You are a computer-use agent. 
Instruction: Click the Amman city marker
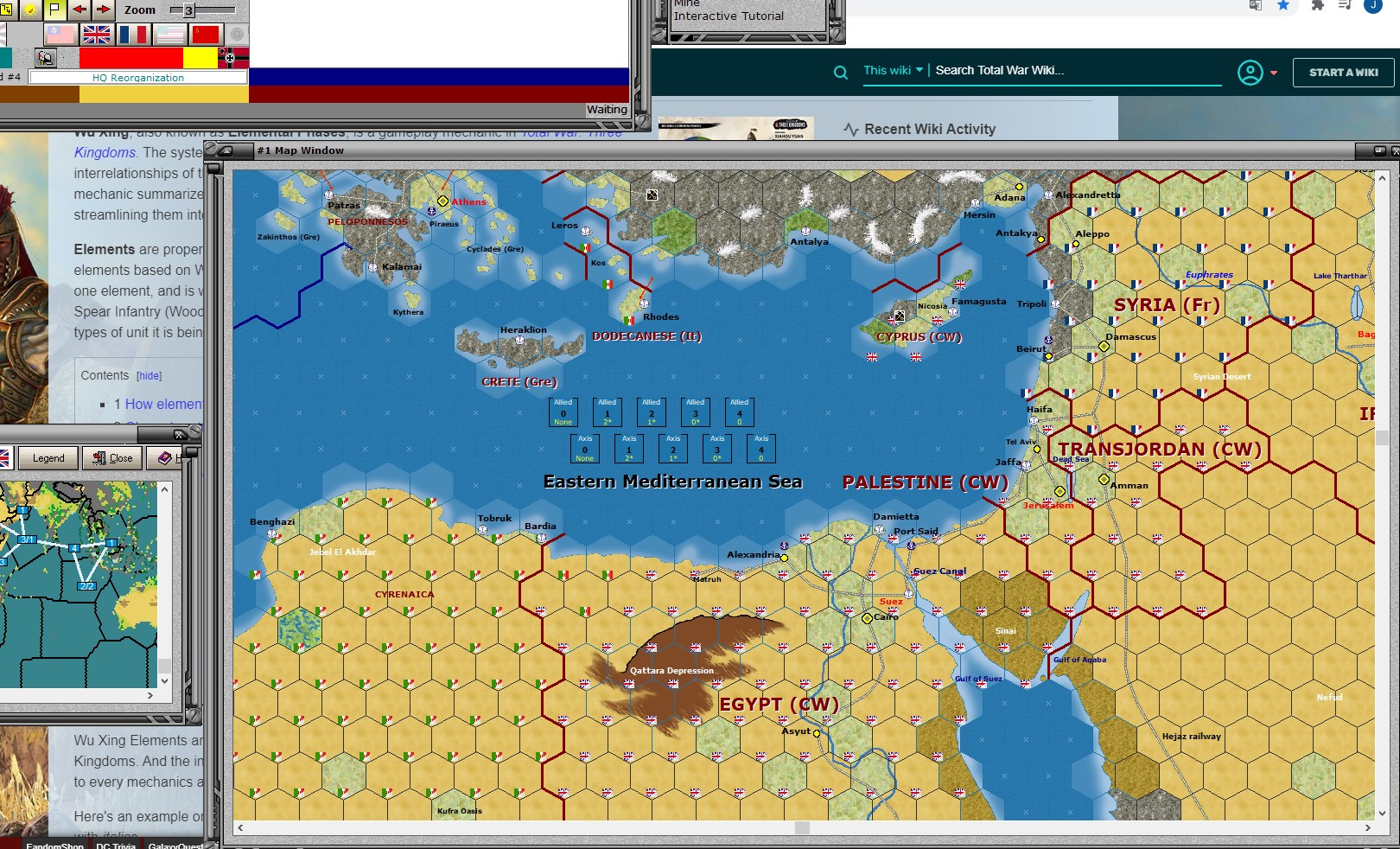(x=1104, y=479)
